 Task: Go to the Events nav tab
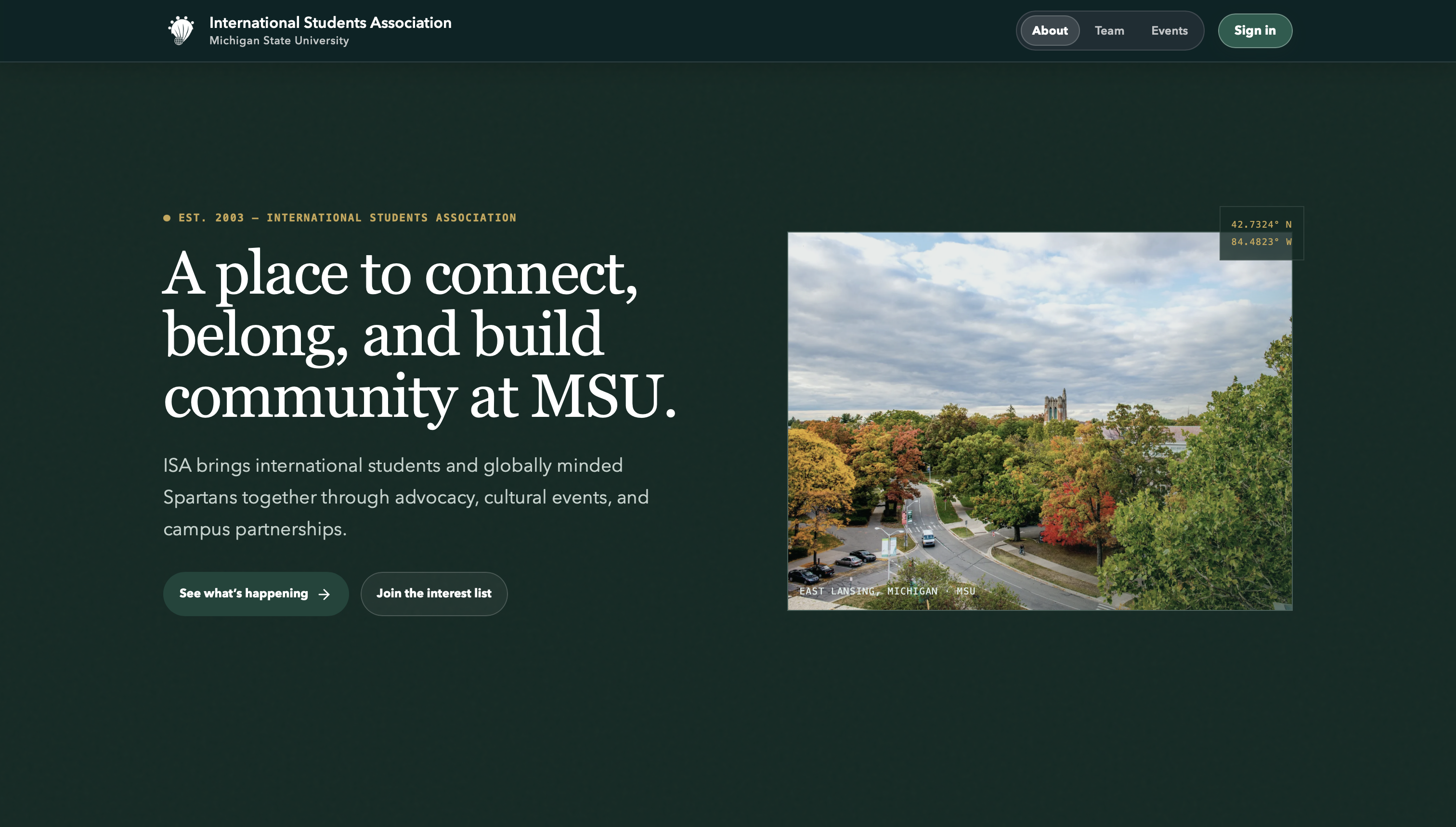pos(1169,31)
